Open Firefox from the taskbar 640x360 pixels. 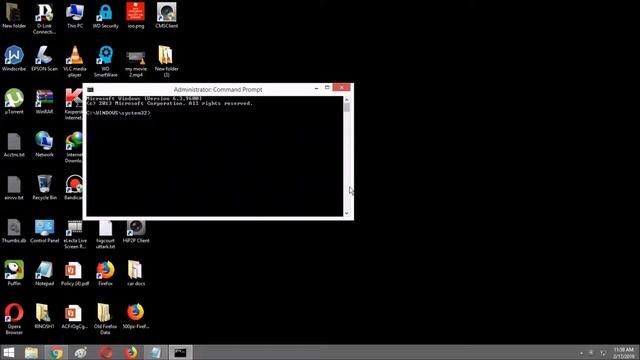[131, 353]
